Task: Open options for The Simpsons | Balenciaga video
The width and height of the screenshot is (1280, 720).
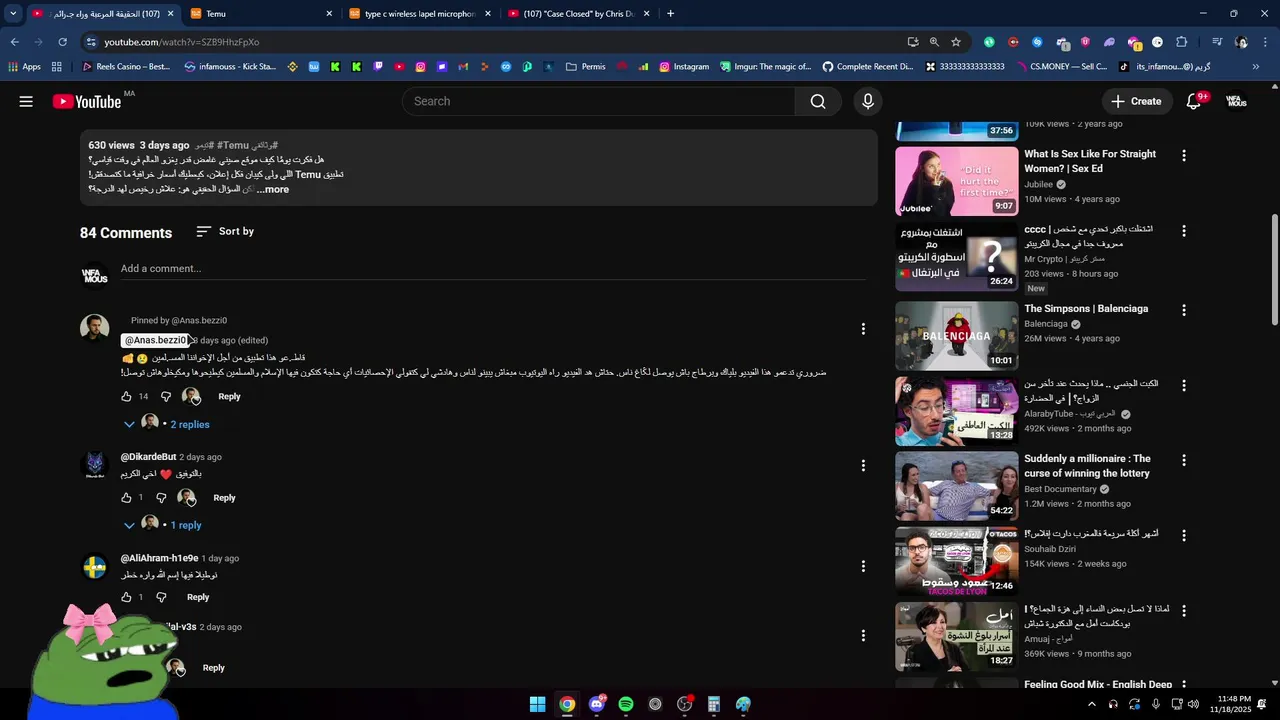Action: pos(1184,311)
